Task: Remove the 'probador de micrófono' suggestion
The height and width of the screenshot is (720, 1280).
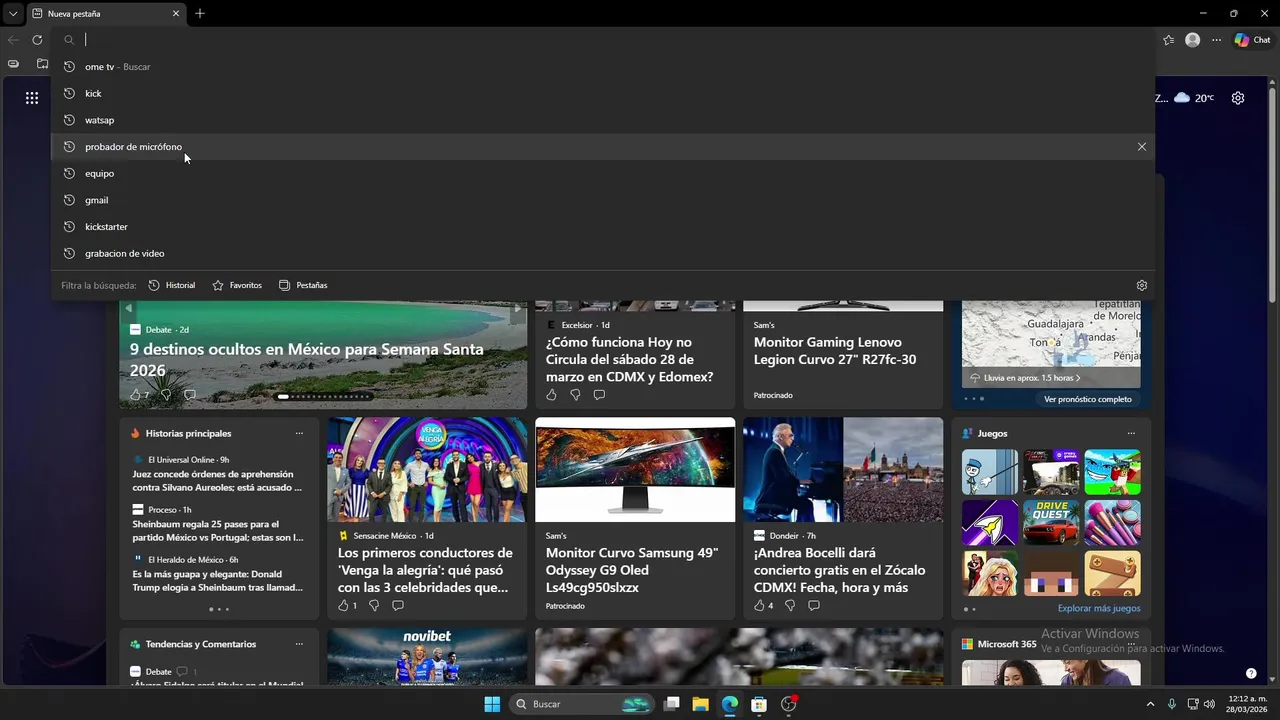Action: (1142, 147)
